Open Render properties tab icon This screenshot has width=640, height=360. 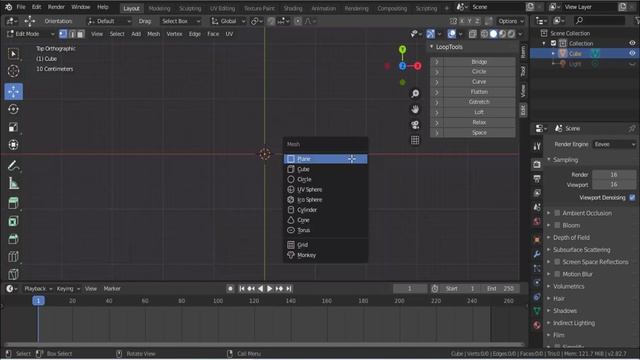point(537,164)
